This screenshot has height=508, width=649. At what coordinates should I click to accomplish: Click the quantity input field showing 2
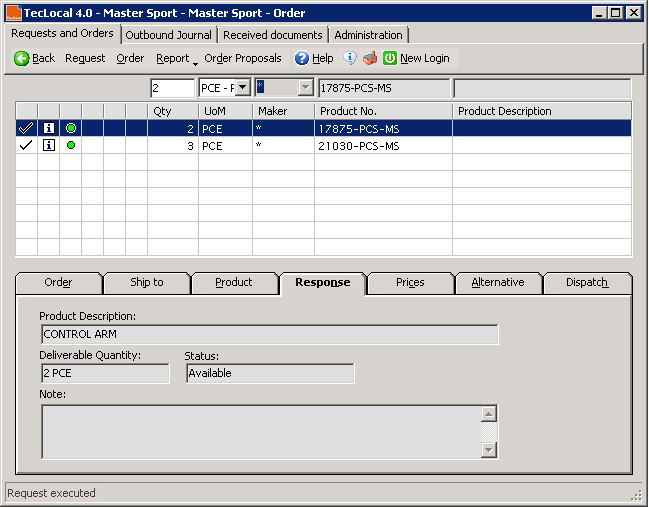172,88
